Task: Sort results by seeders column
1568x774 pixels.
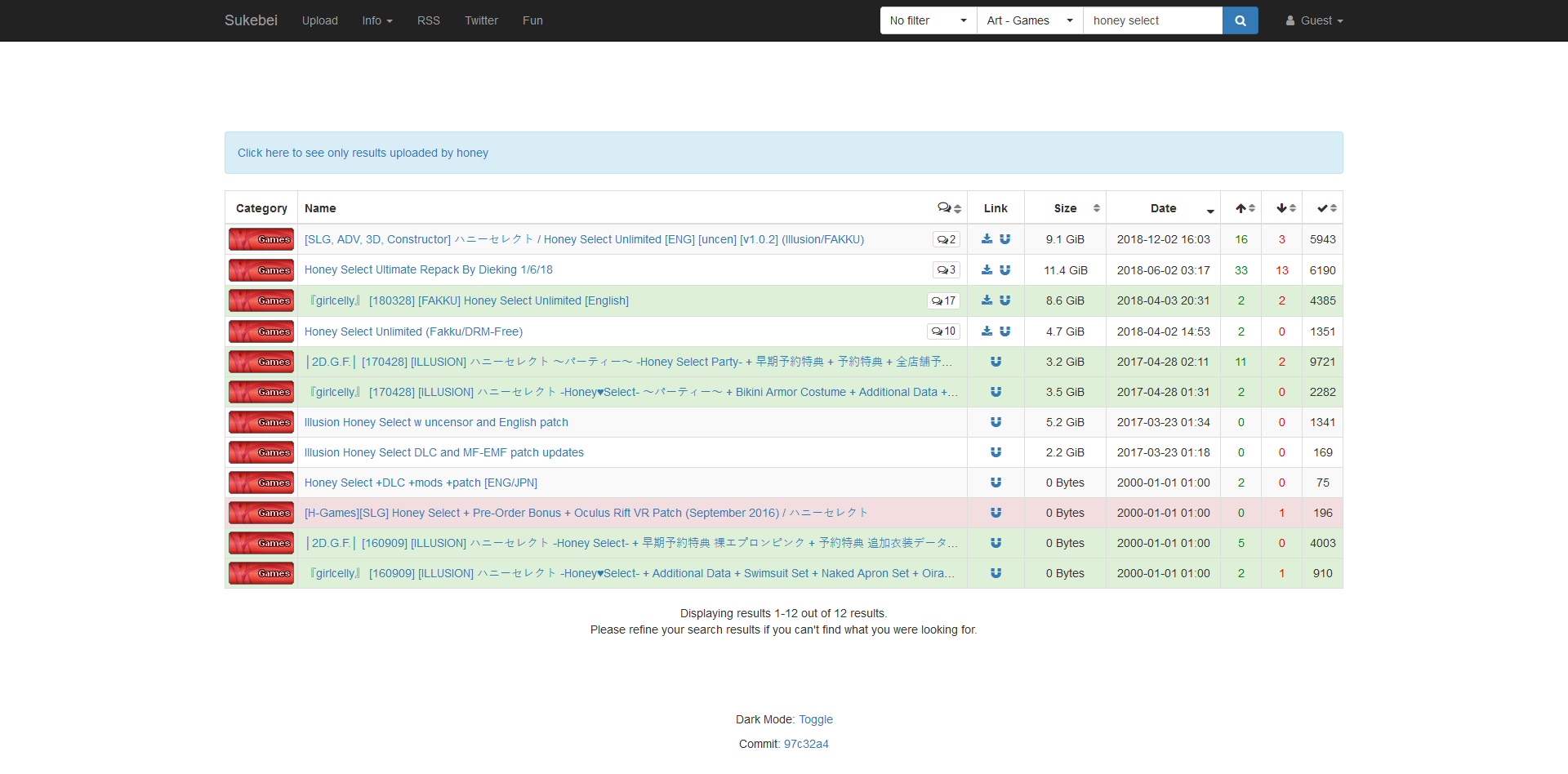Action: (1241, 208)
